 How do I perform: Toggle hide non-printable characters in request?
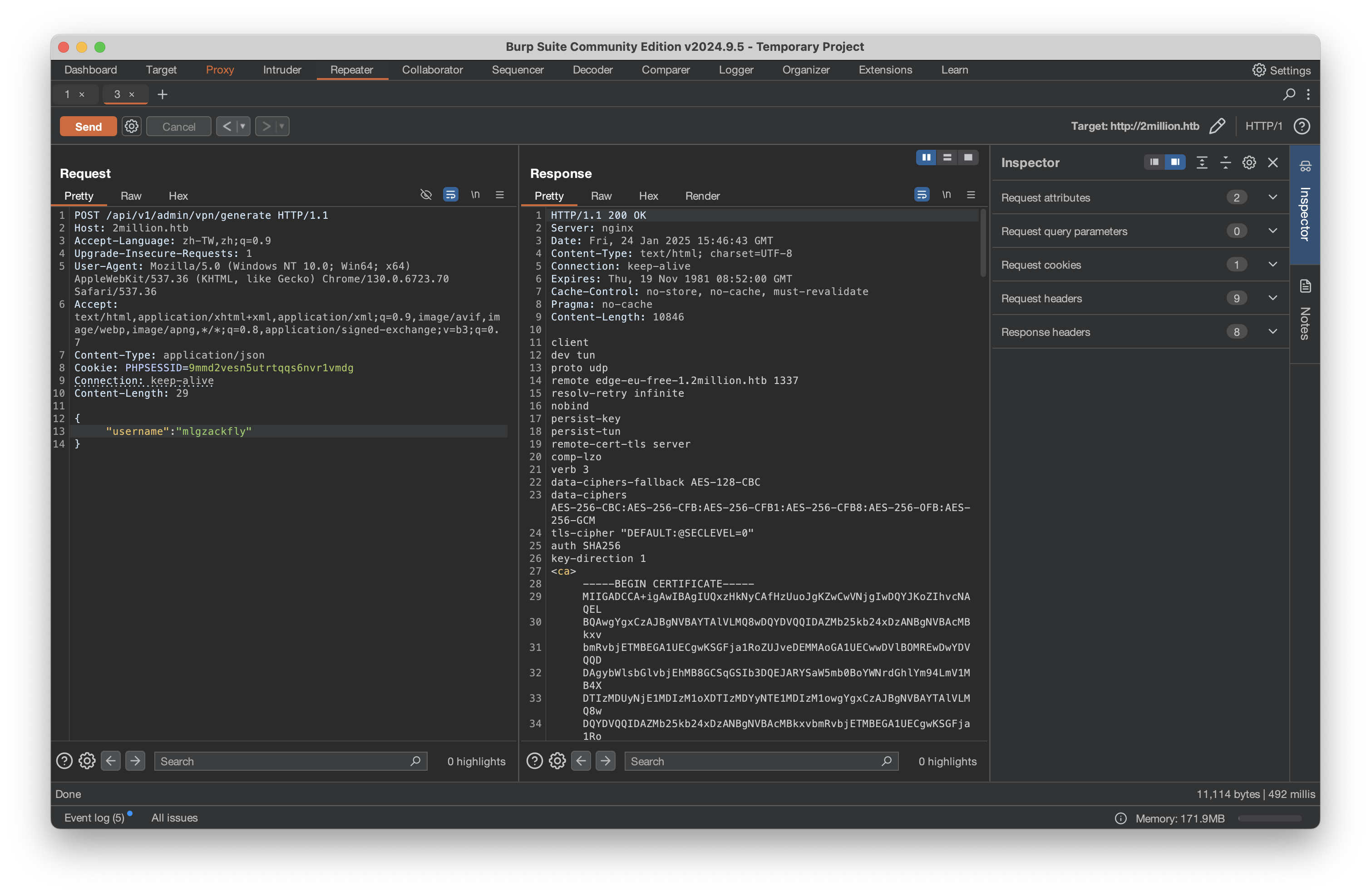426,195
